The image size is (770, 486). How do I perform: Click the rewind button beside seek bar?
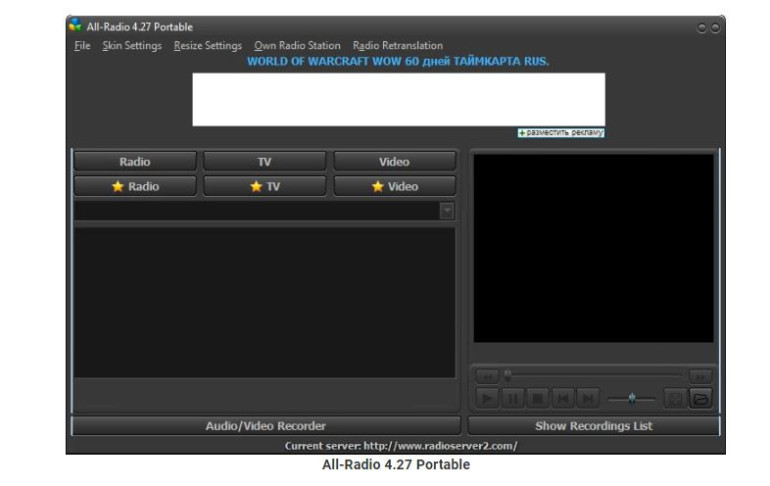point(487,377)
